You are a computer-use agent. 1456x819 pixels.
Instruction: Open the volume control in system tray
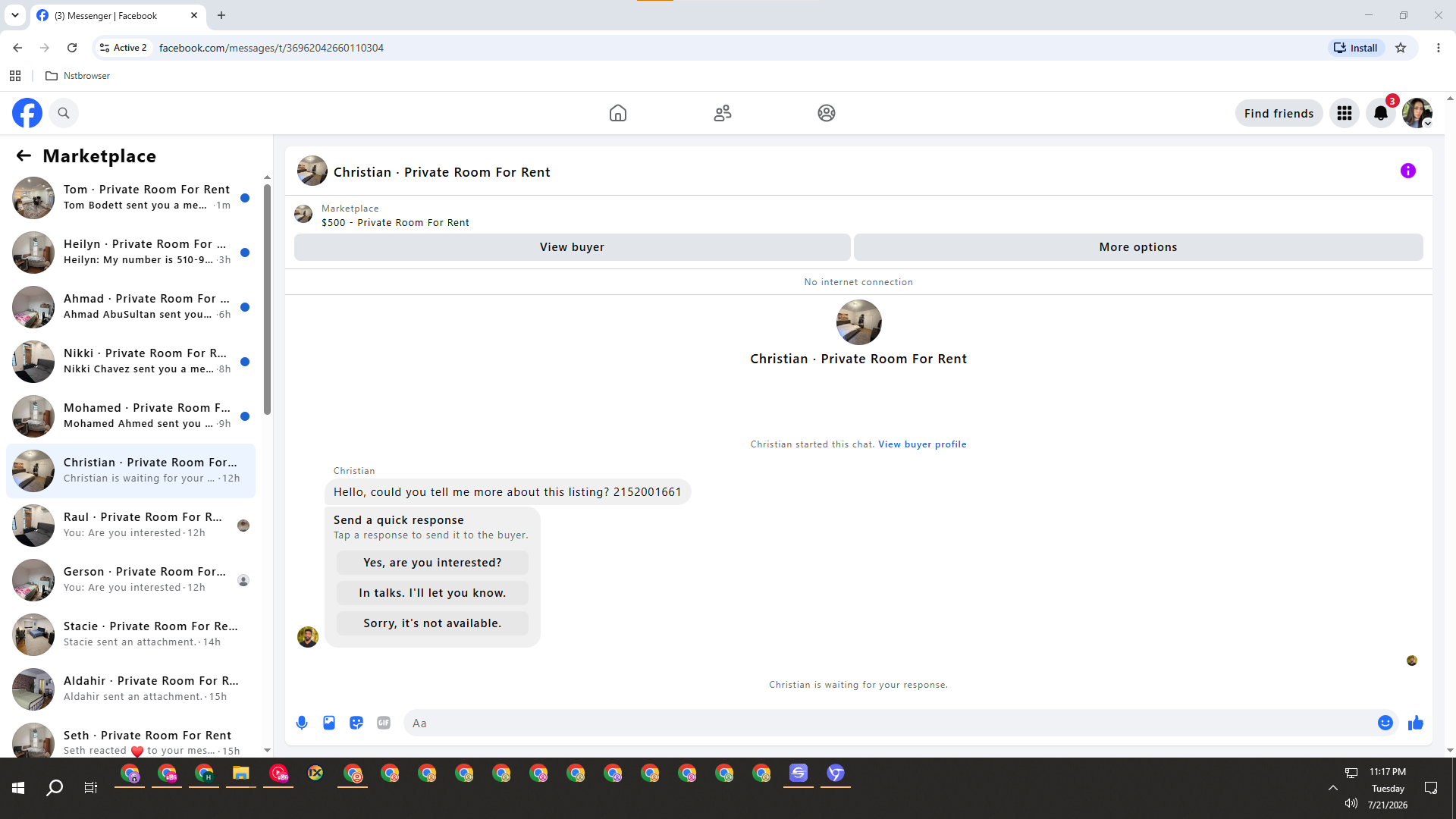point(1351,804)
